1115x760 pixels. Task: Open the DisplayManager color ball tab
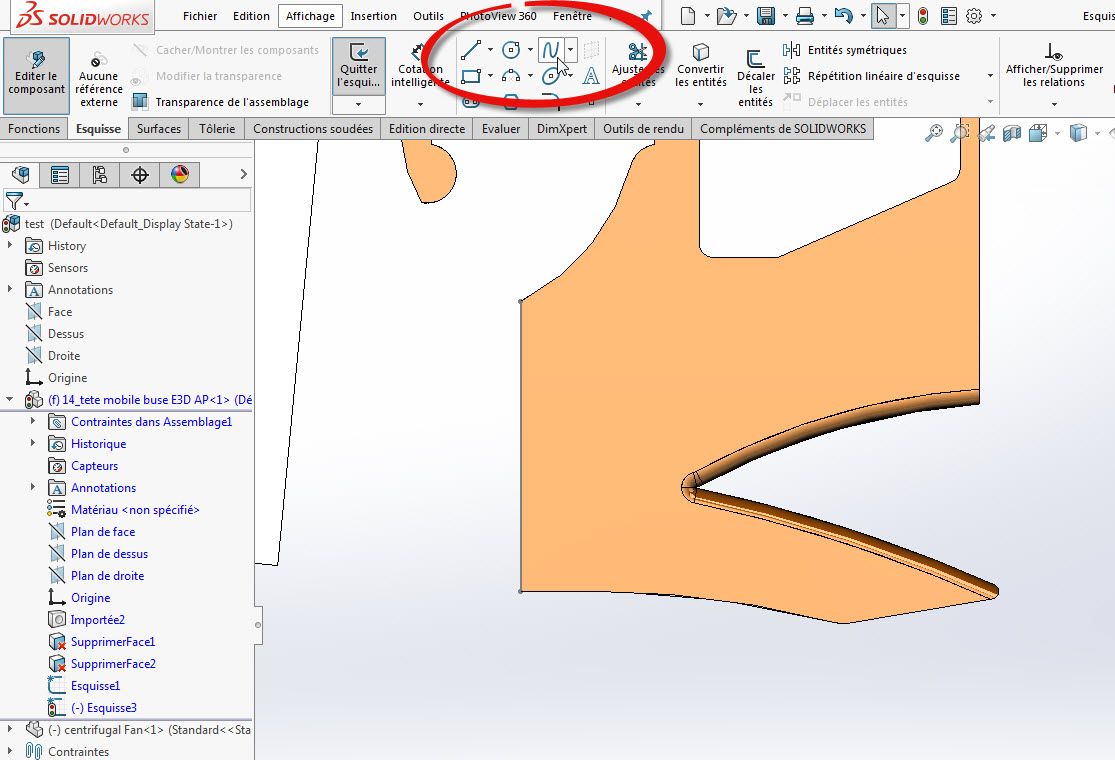[180, 174]
